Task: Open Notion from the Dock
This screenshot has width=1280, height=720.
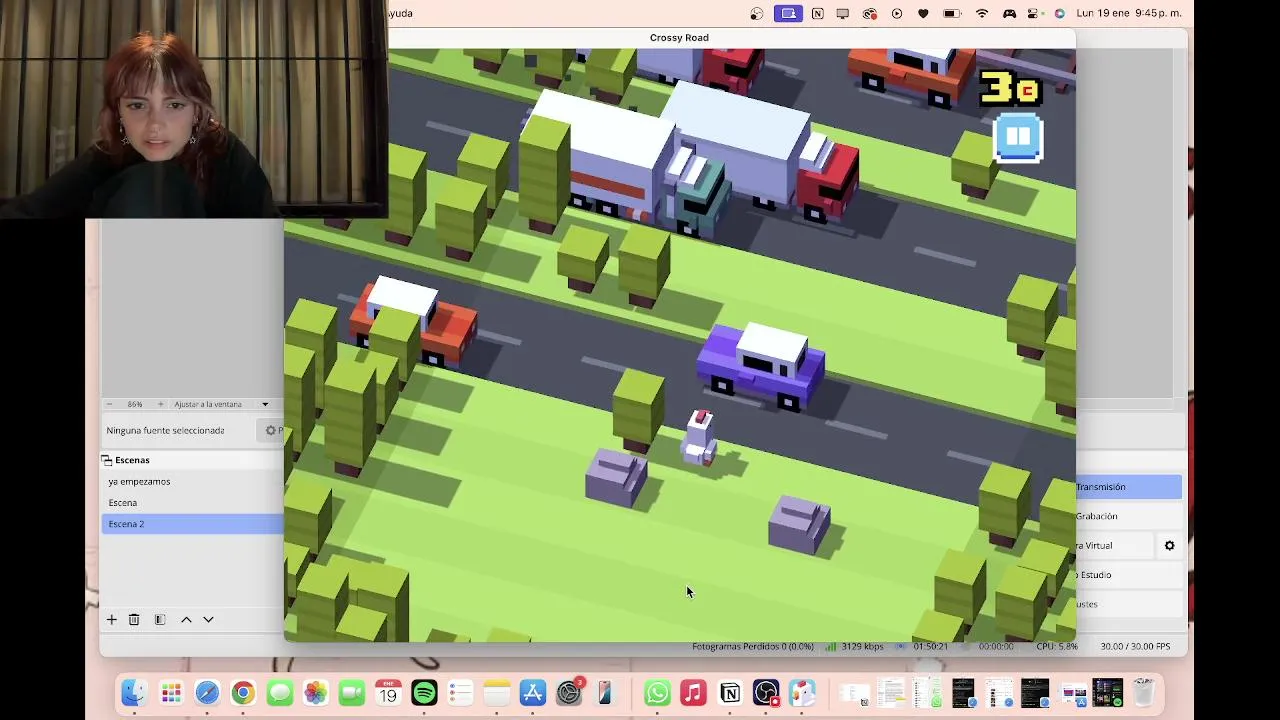Action: 730,693
